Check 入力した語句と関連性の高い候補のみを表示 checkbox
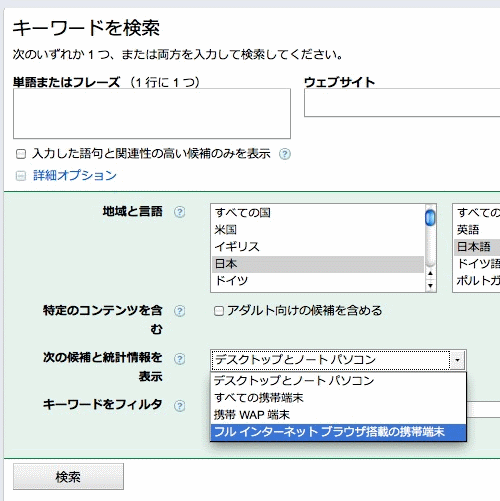This screenshot has height=501, width=500. pyautogui.click(x=21, y=154)
